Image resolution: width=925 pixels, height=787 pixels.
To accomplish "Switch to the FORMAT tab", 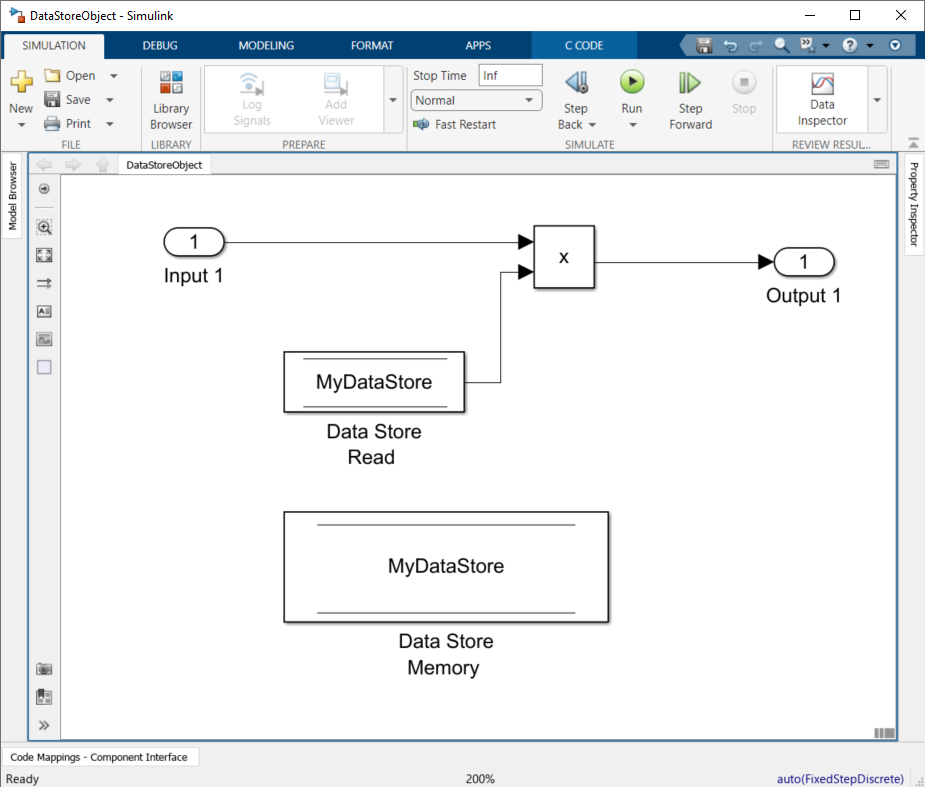I will [x=372, y=45].
